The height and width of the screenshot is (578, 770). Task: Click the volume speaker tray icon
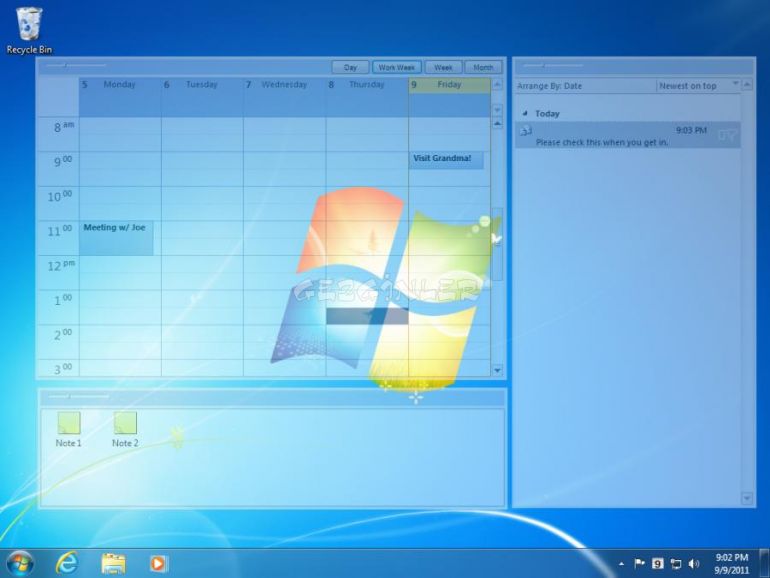[693, 564]
